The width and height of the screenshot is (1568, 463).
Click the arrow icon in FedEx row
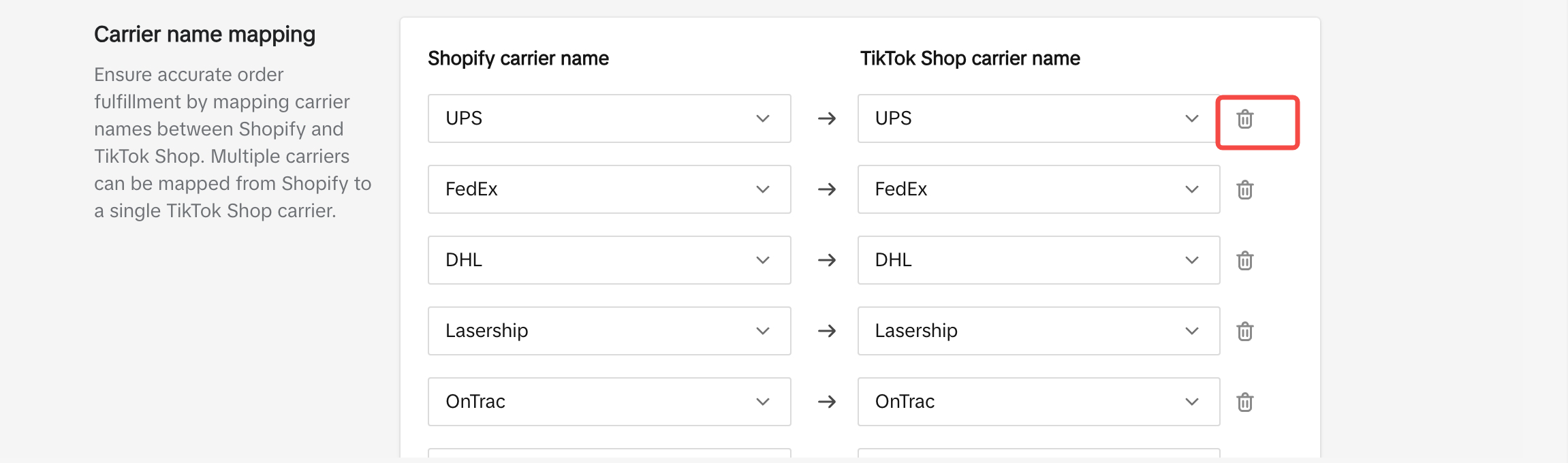(826, 190)
